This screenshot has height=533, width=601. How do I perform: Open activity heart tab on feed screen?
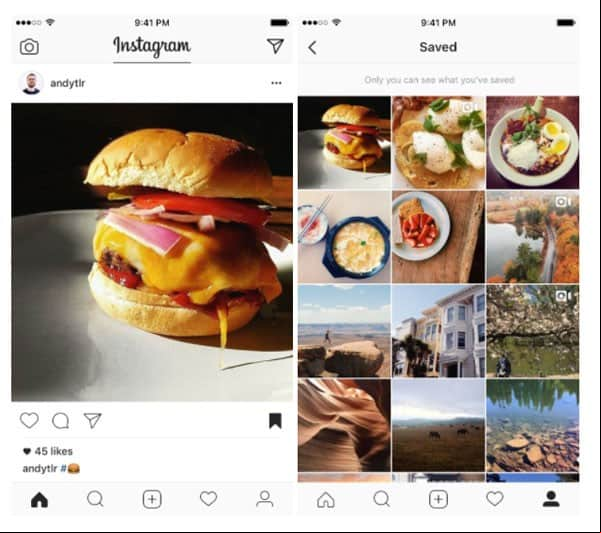209,499
